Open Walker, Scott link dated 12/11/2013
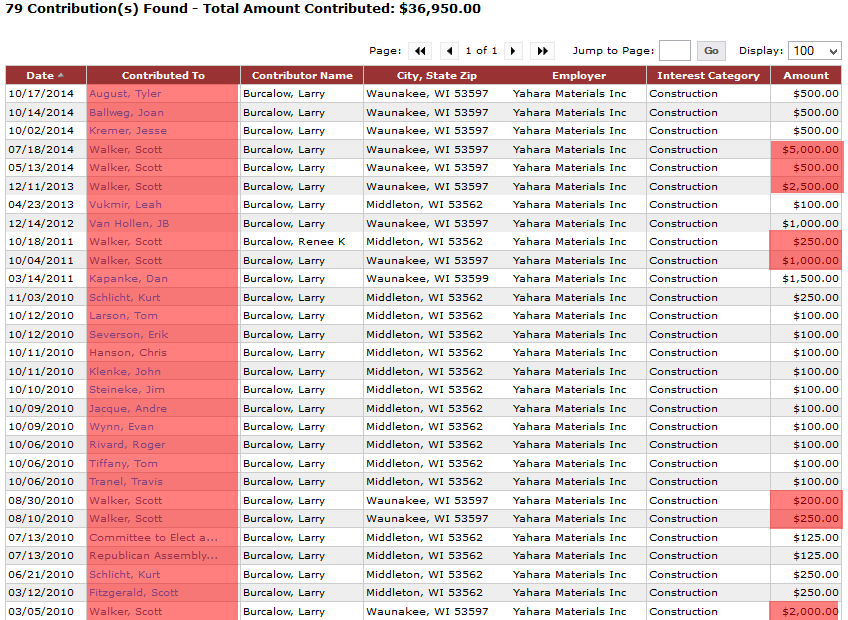This screenshot has height=620, width=848. pos(125,187)
